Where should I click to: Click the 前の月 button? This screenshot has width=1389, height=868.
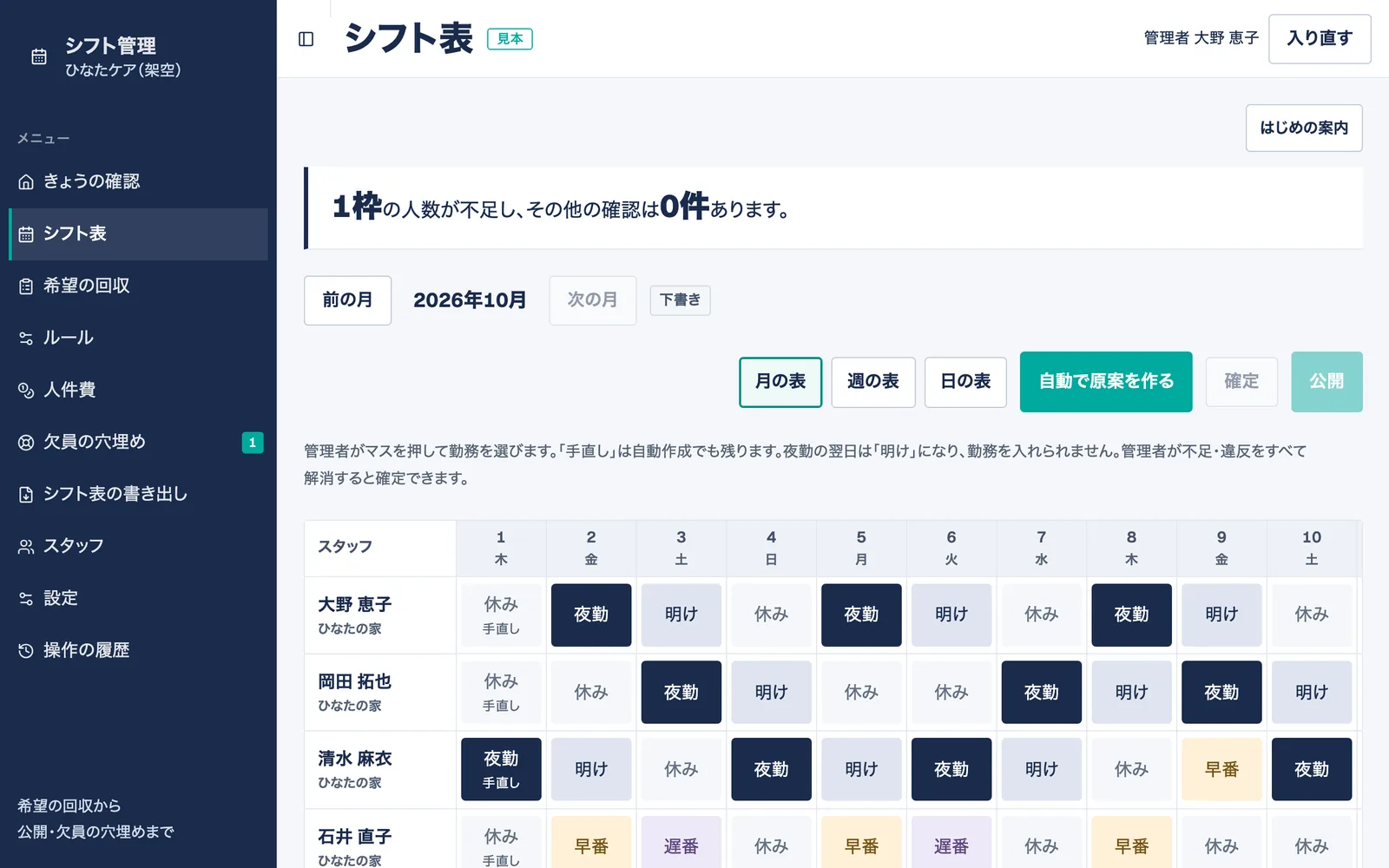click(x=347, y=300)
